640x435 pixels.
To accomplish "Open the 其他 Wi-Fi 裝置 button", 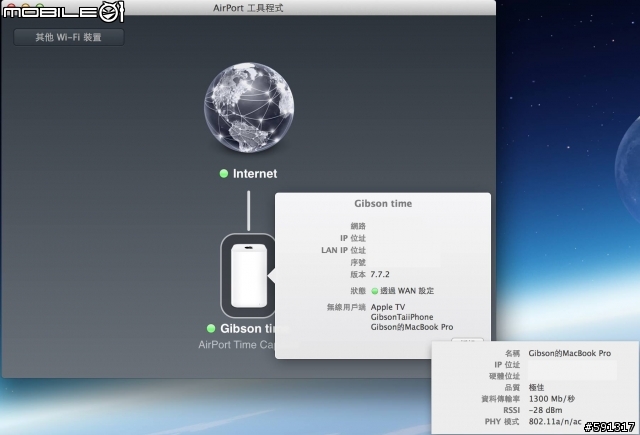I will 69,37.
